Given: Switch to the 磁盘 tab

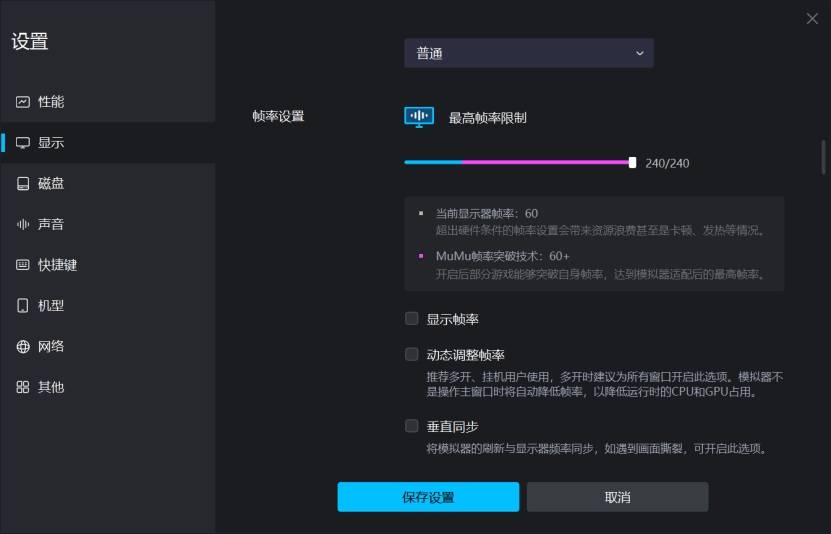Looking at the screenshot, I should pyautogui.click(x=108, y=183).
